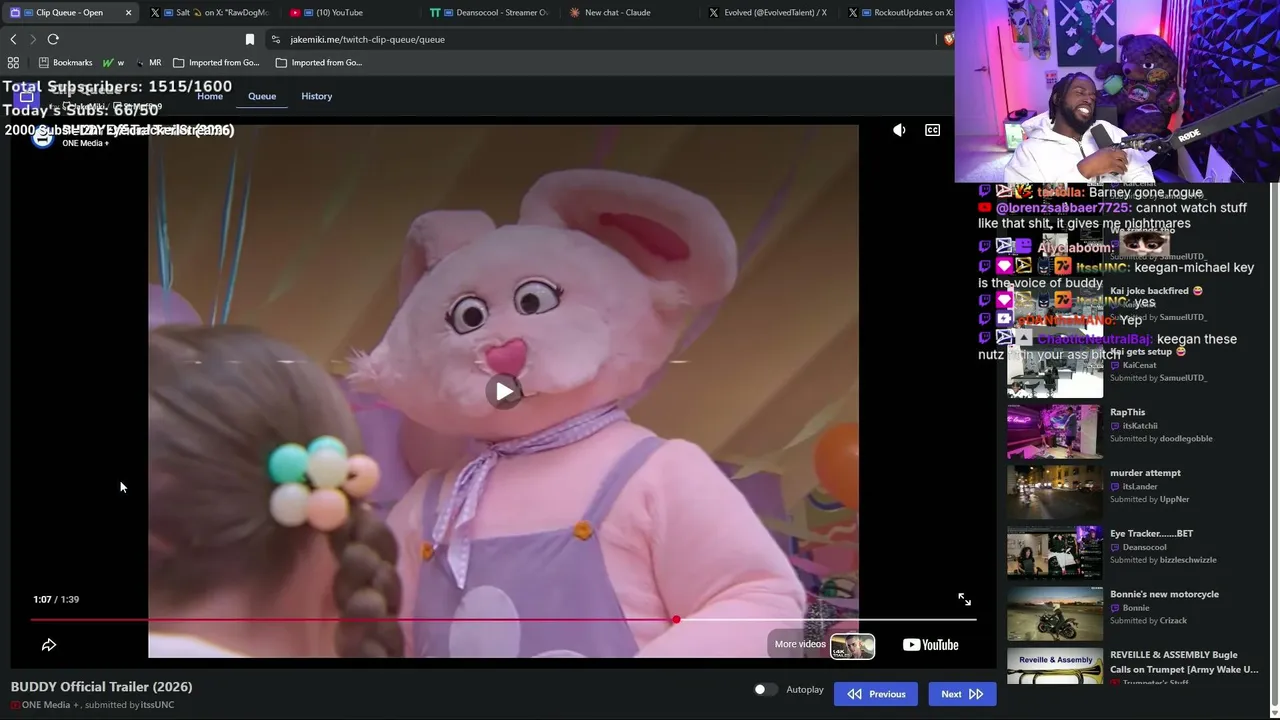Viewport: 1280px width, 720px height.
Task: Click the 'REVEILLE & ASSEMBLY Bugle' clip title
Action: (x=1184, y=662)
